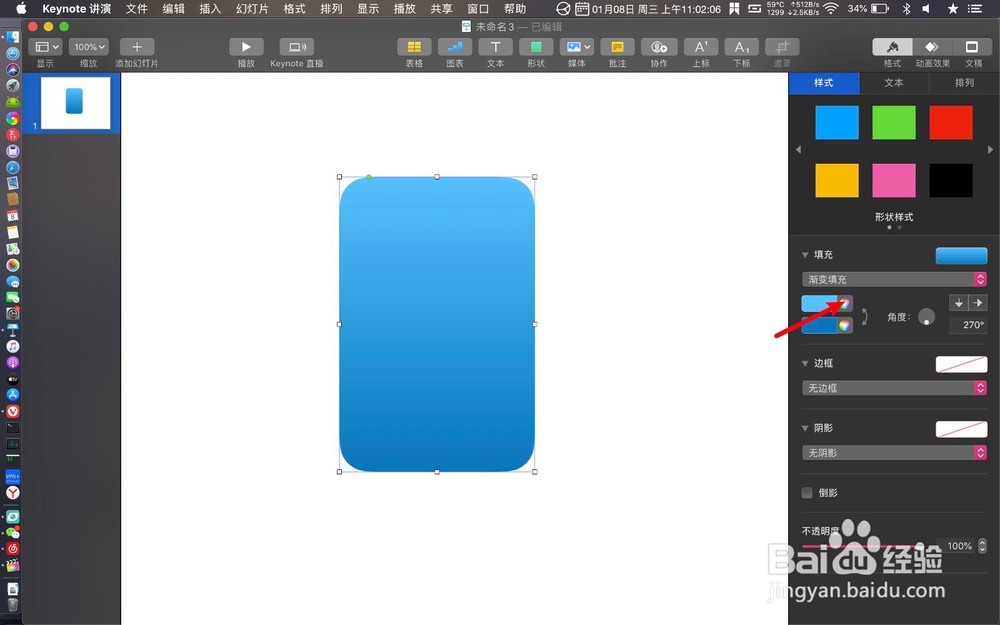
Task: Apply the yellow shape style swatch
Action: pyautogui.click(x=837, y=180)
